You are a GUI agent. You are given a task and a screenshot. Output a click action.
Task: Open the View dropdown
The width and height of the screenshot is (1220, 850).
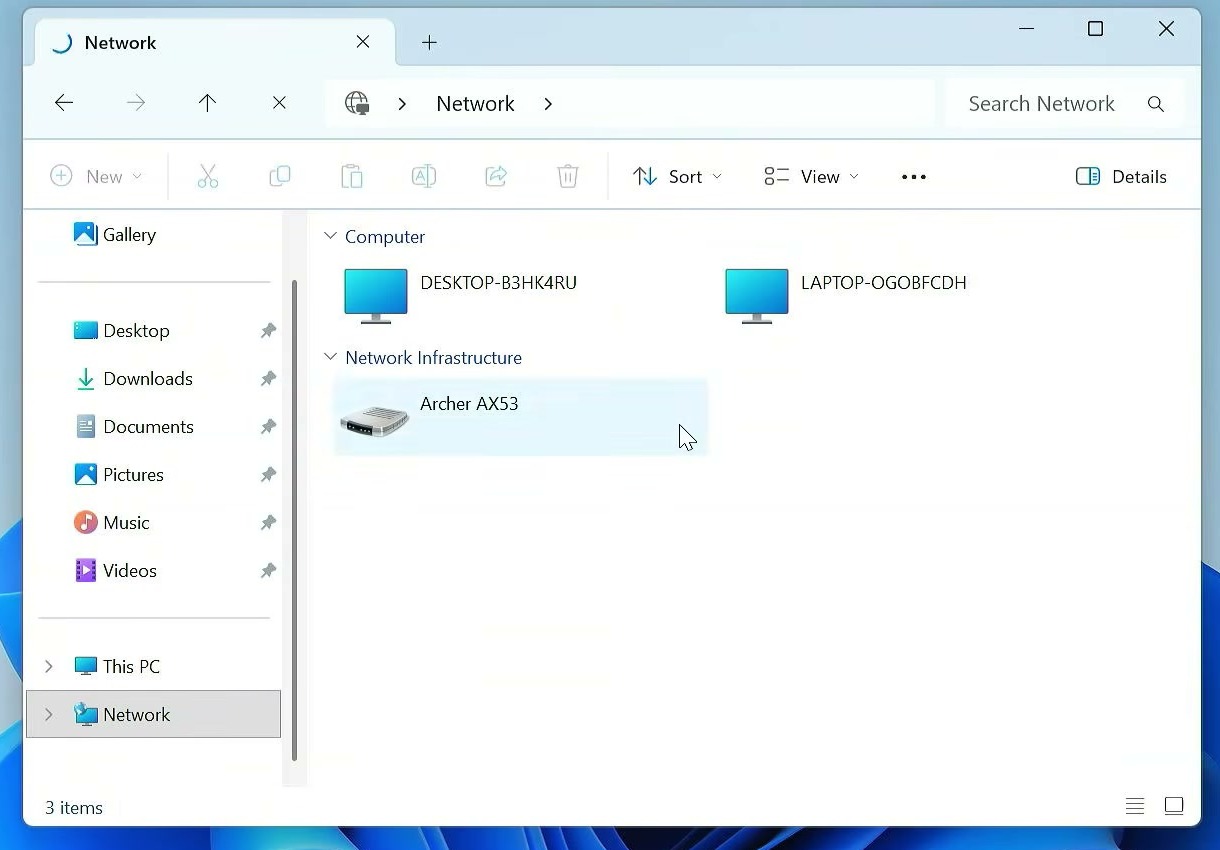point(811,177)
